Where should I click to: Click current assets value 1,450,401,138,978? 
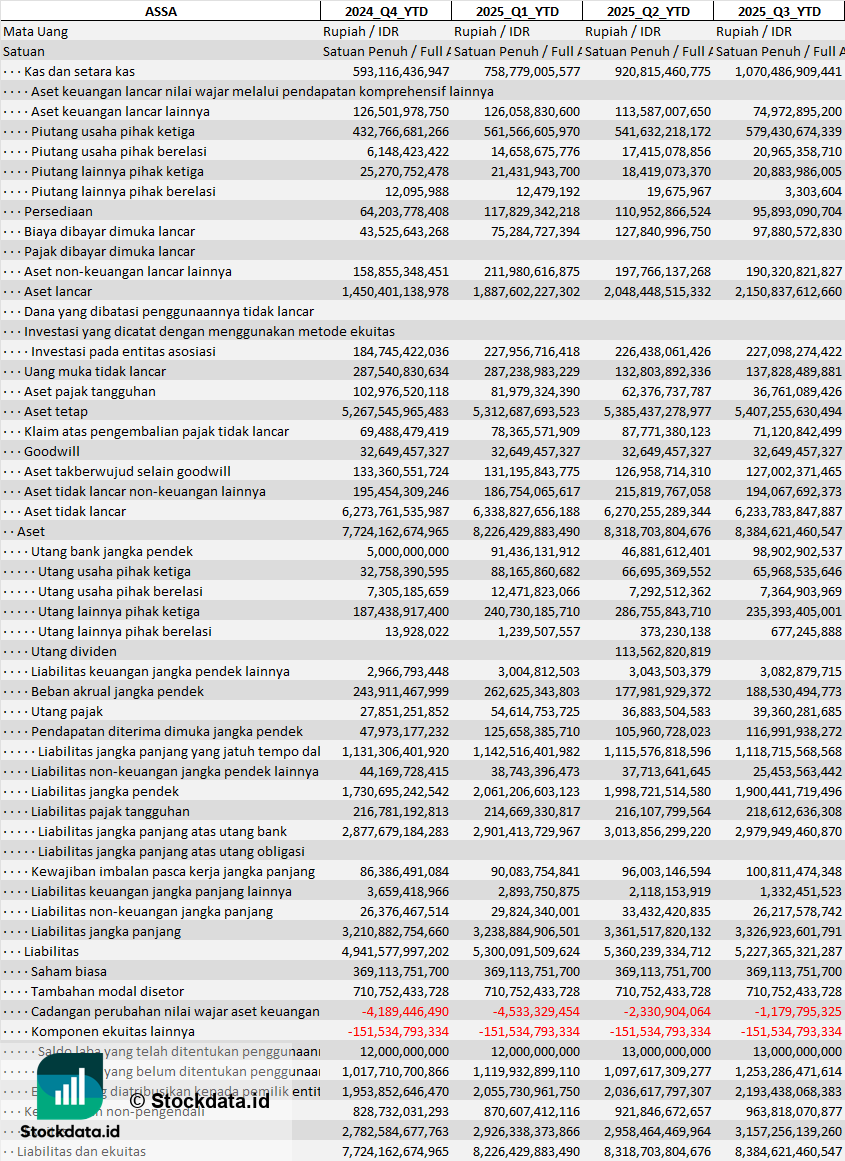tap(395, 292)
